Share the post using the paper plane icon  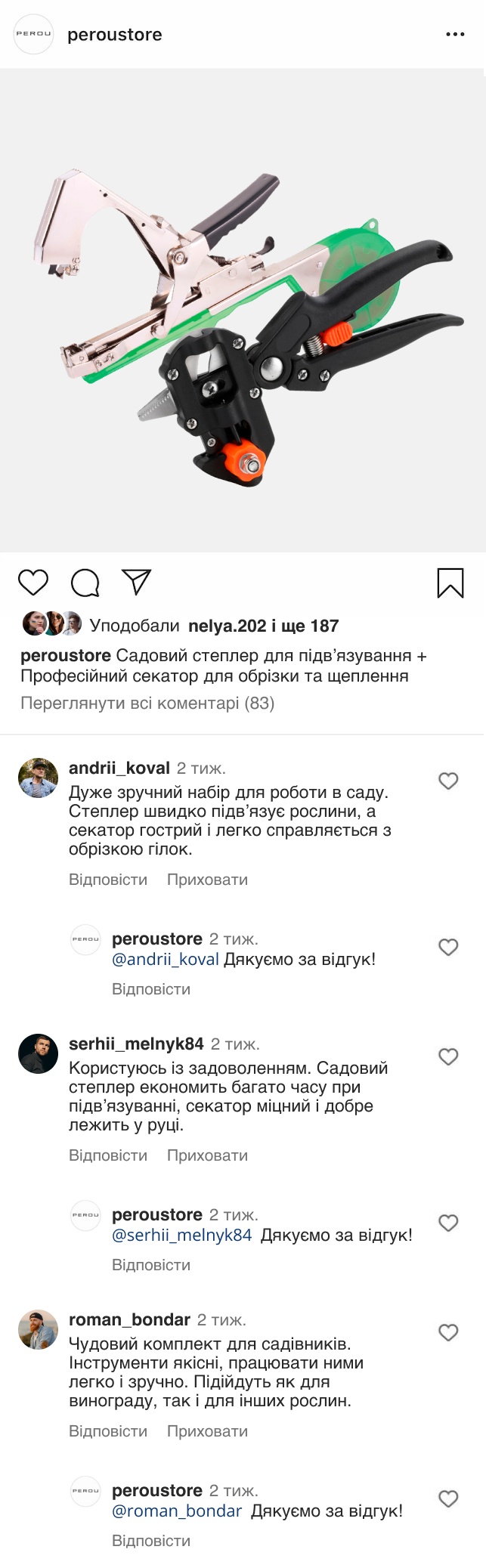pos(137,583)
